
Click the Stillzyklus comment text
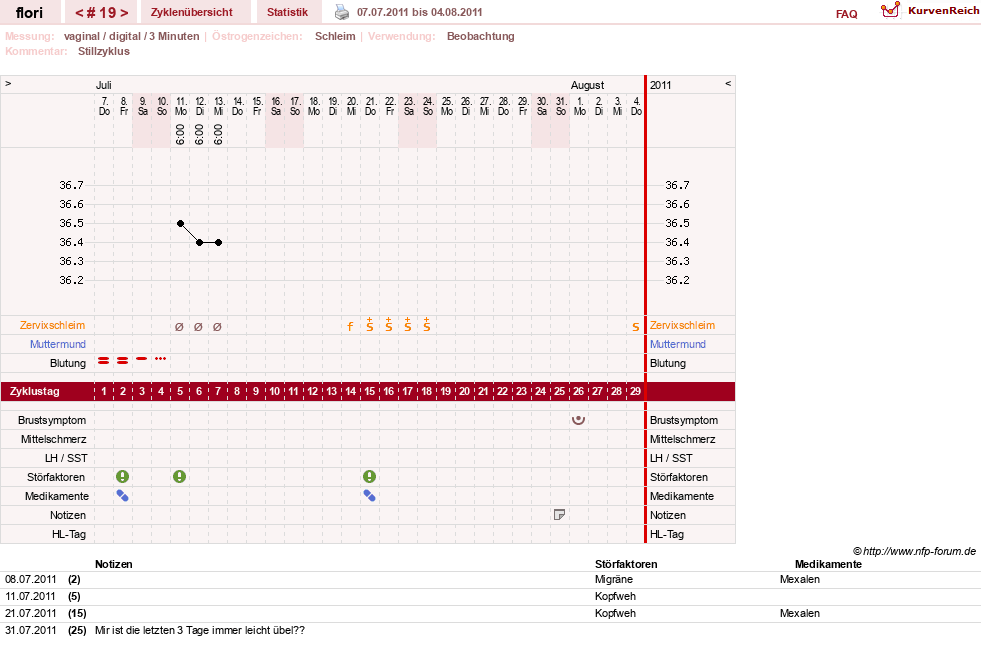[x=104, y=51]
